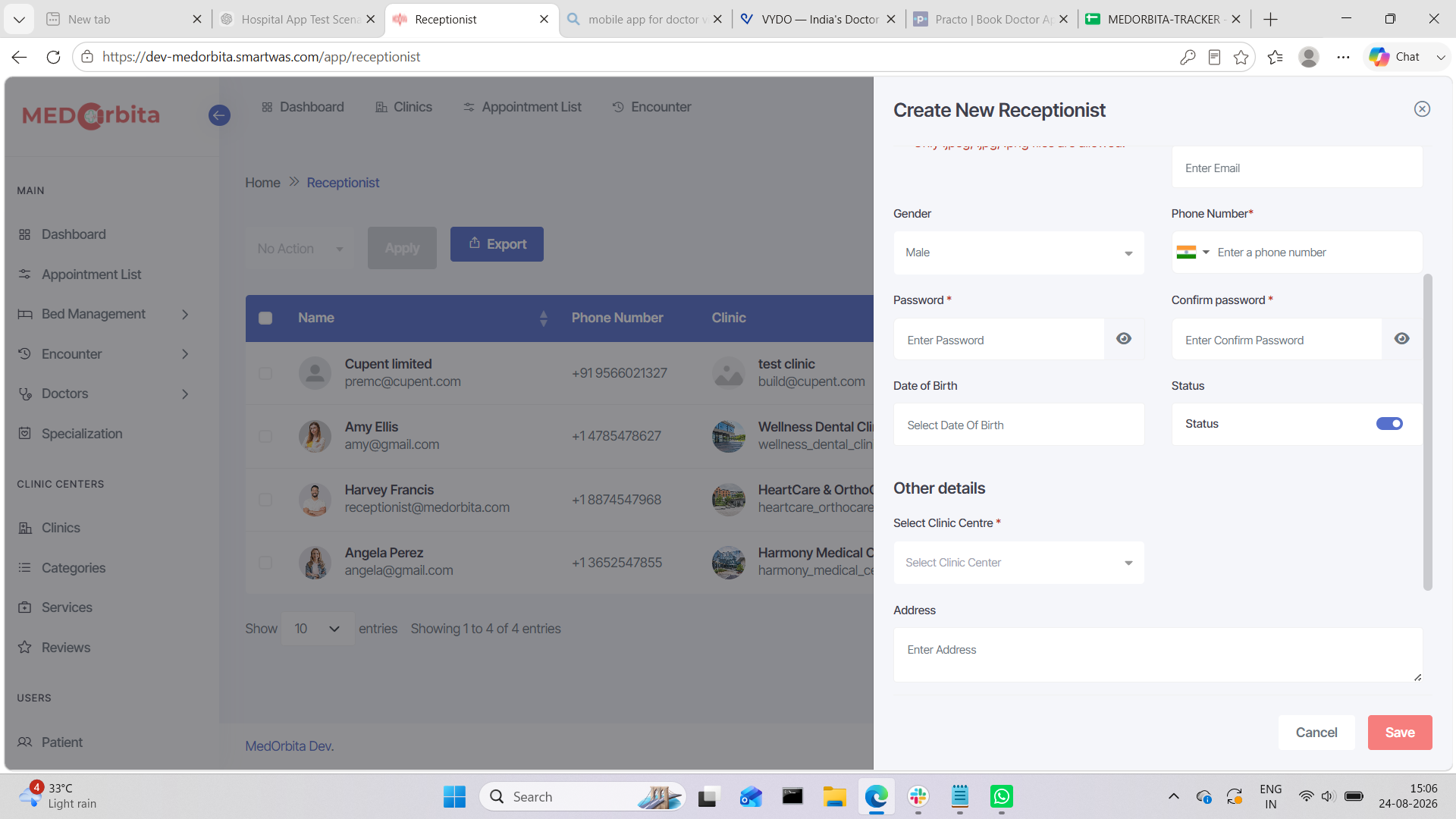Open Copilot Chat in browser toolbar
Viewport: 1456px width, 819px height.
[x=1396, y=57]
